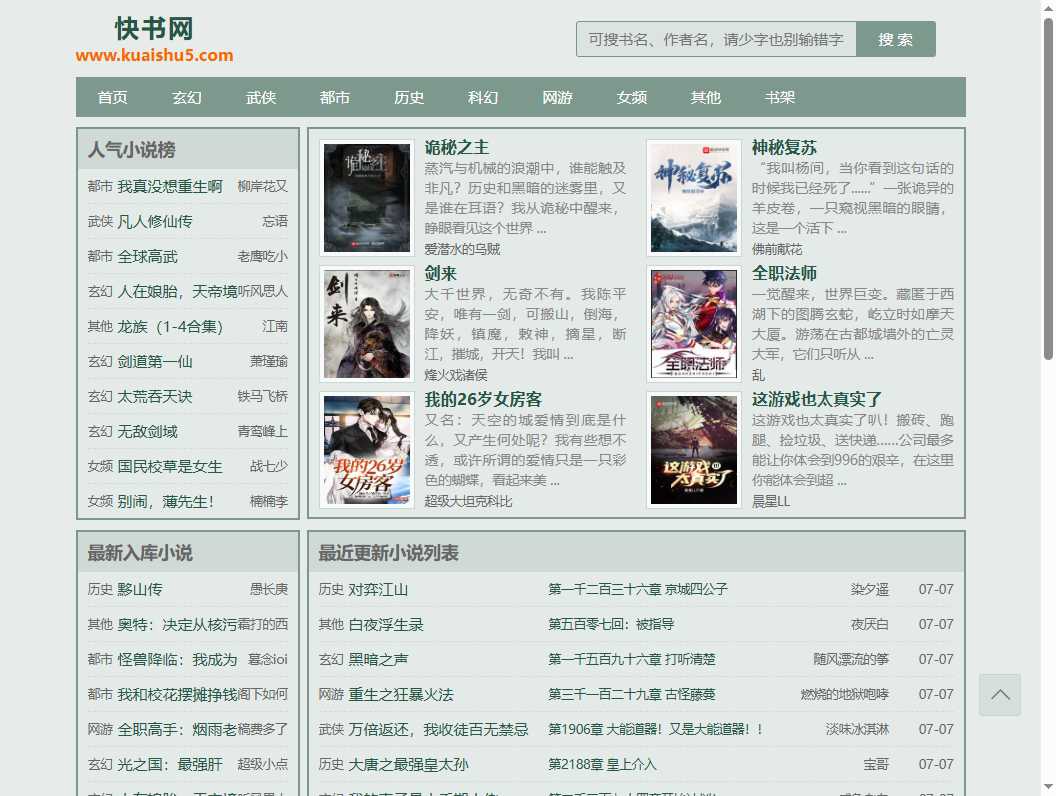The image size is (1056, 796).
Task: Open the novel 诡秘之主
Action: coord(458,147)
